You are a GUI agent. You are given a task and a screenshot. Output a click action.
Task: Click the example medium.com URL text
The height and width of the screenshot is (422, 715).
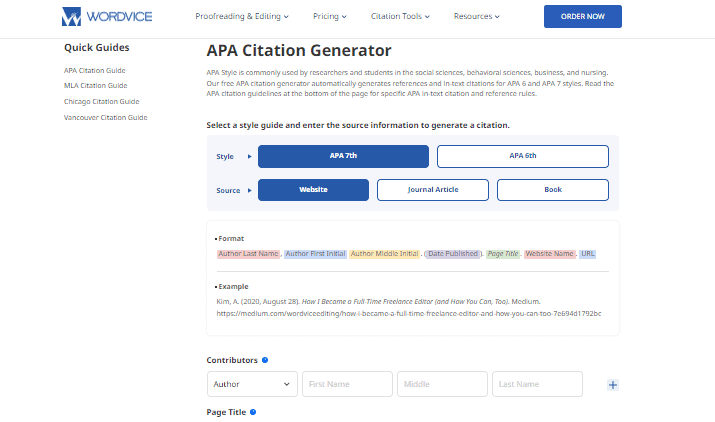(409, 314)
